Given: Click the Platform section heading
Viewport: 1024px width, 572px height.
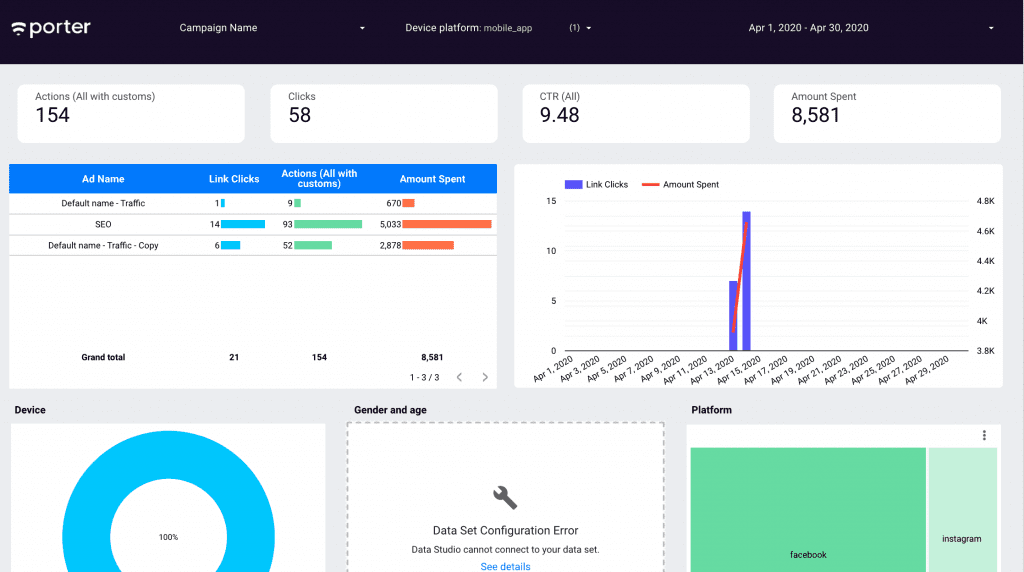Looking at the screenshot, I should [x=711, y=410].
